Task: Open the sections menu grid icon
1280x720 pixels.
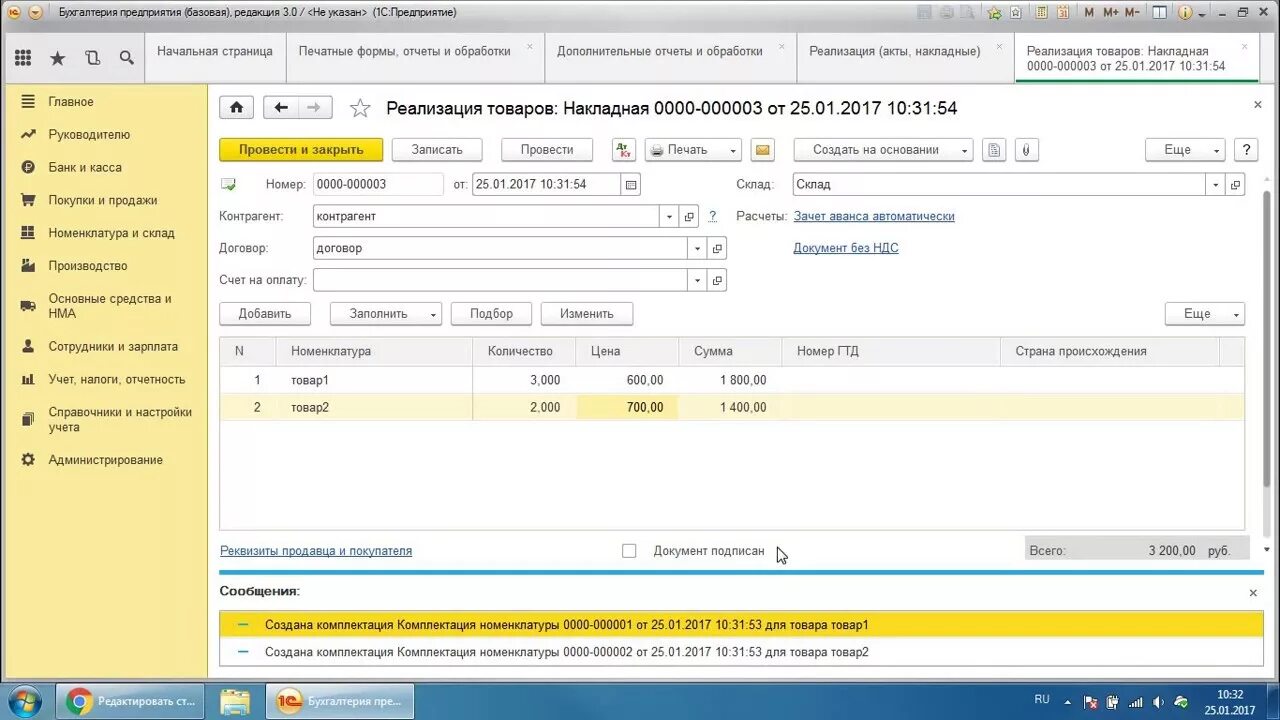Action: click(23, 58)
